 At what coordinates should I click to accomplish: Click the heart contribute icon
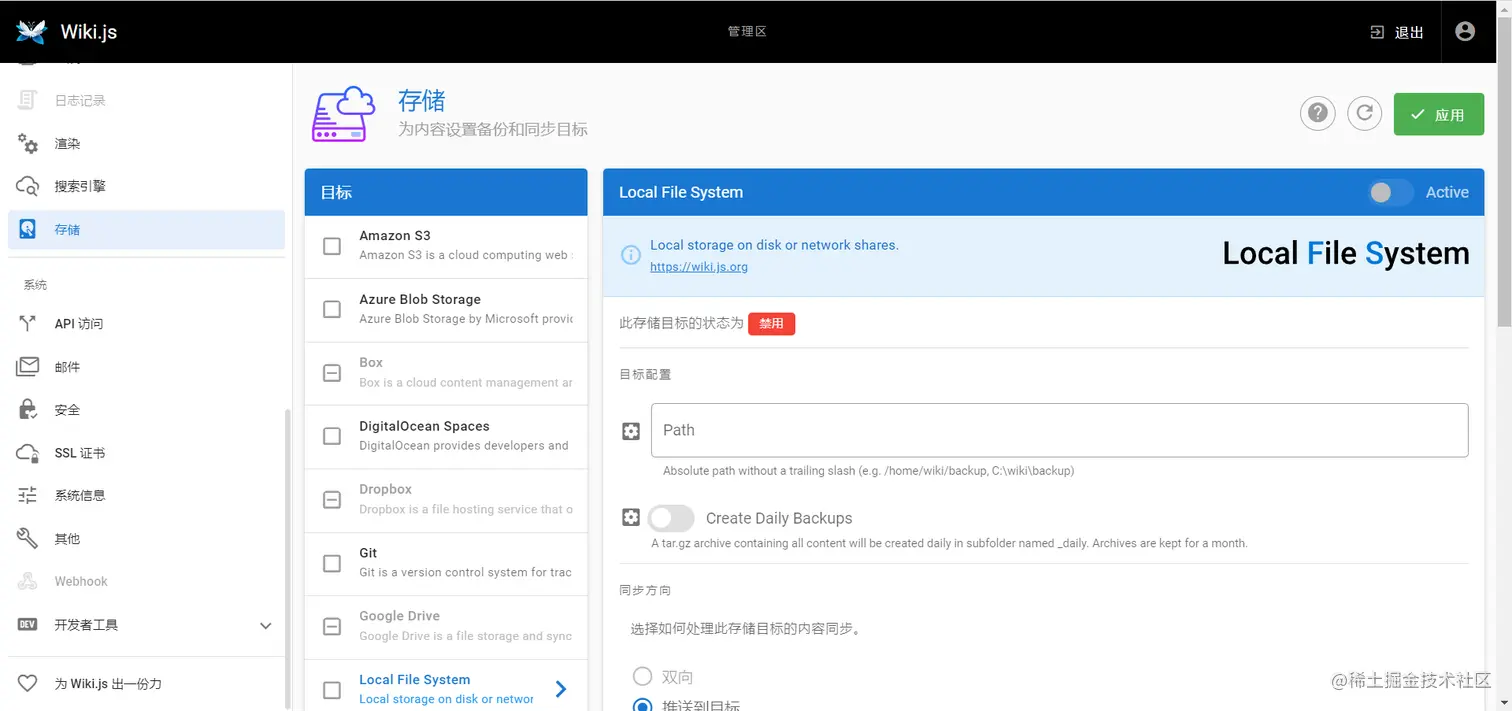[28, 683]
